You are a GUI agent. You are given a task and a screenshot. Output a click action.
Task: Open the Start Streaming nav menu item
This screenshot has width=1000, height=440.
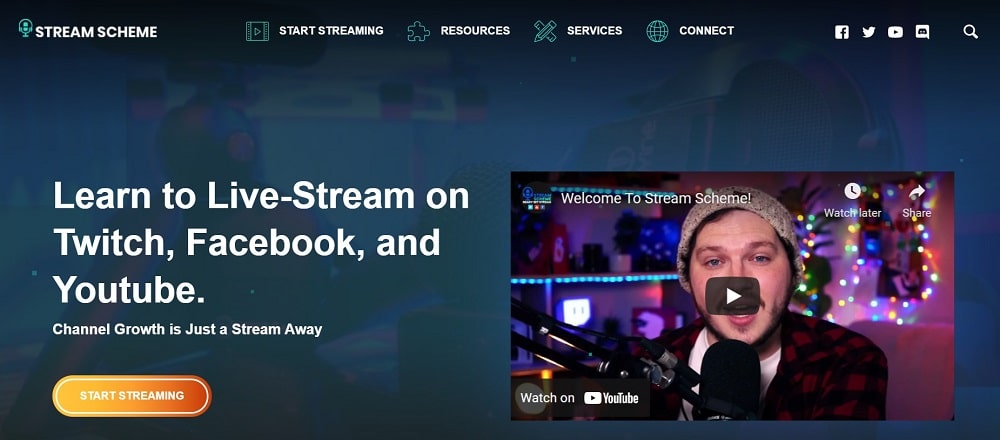(x=331, y=30)
